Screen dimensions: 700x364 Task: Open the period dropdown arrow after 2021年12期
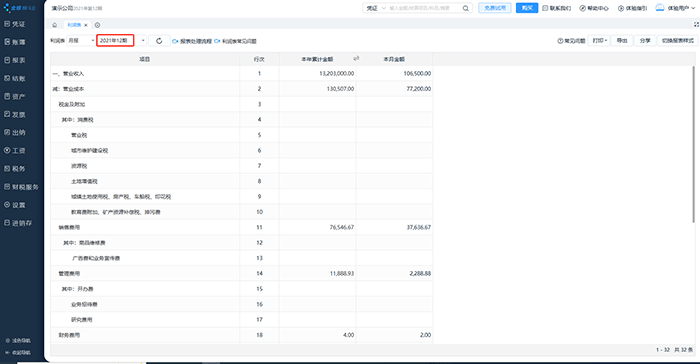coord(143,41)
